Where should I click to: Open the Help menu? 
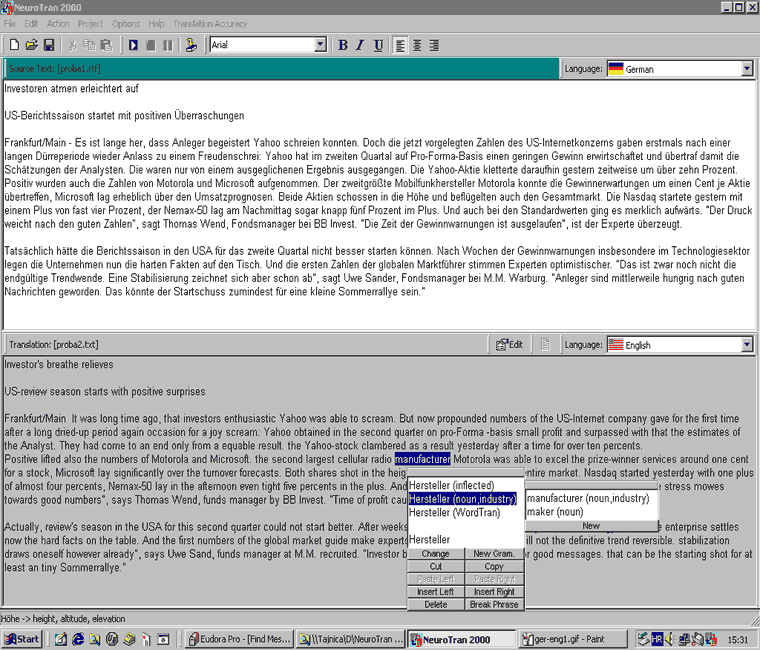click(x=156, y=24)
